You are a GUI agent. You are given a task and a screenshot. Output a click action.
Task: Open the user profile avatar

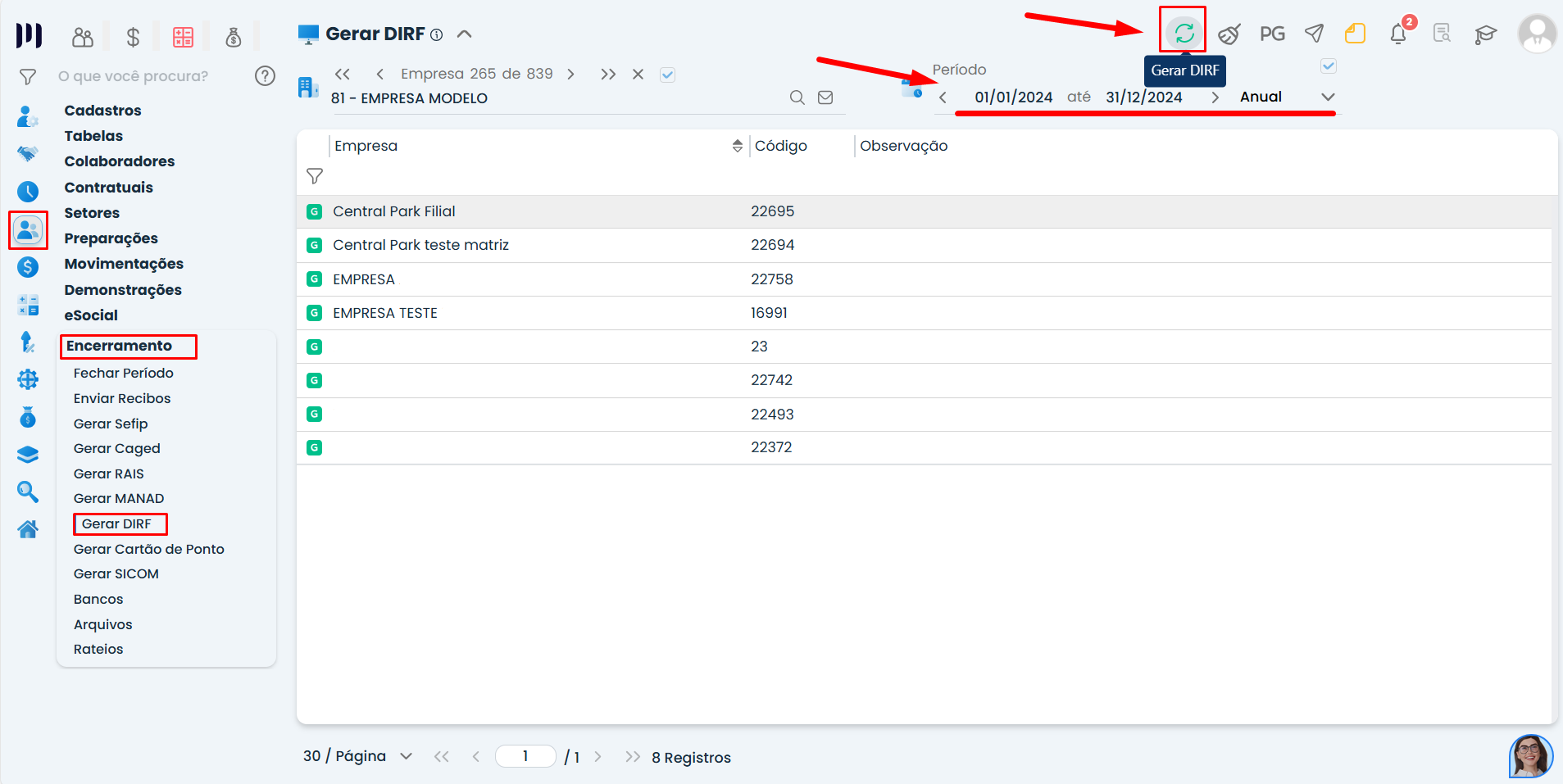click(x=1537, y=34)
